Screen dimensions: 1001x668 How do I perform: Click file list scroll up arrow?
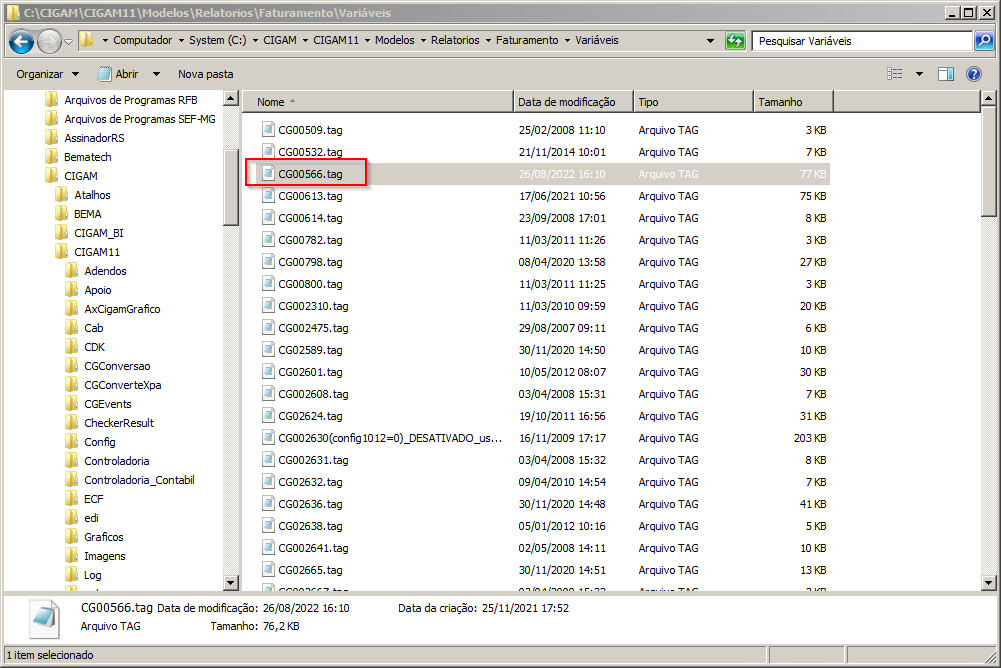[988, 98]
